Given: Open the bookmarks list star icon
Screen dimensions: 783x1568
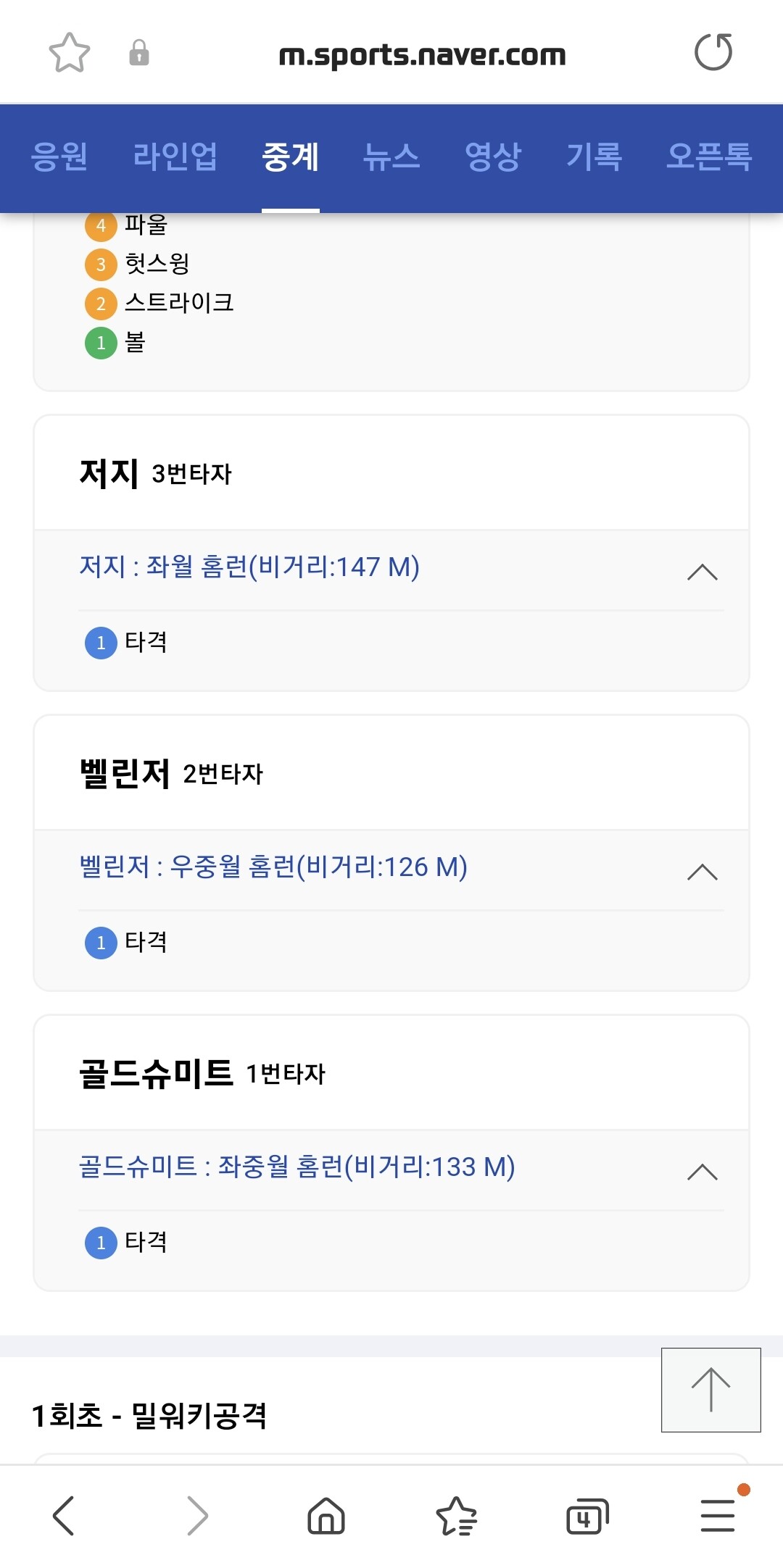Looking at the screenshot, I should click(457, 1515).
